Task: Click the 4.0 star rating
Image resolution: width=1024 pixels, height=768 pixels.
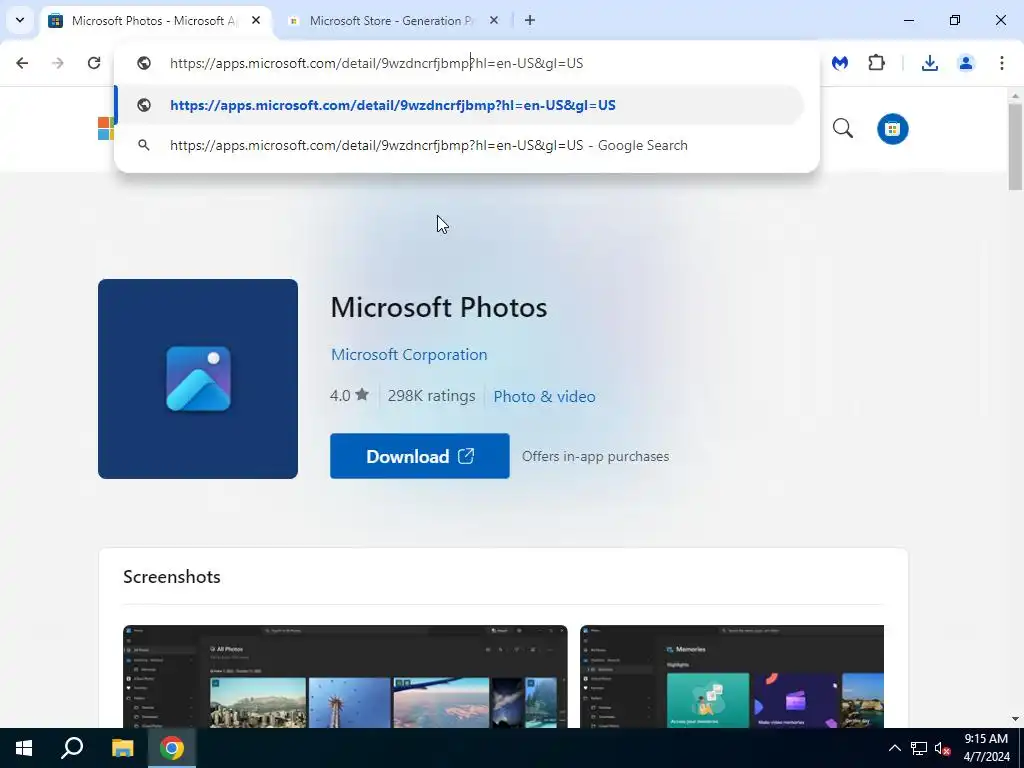Action: [x=349, y=396]
